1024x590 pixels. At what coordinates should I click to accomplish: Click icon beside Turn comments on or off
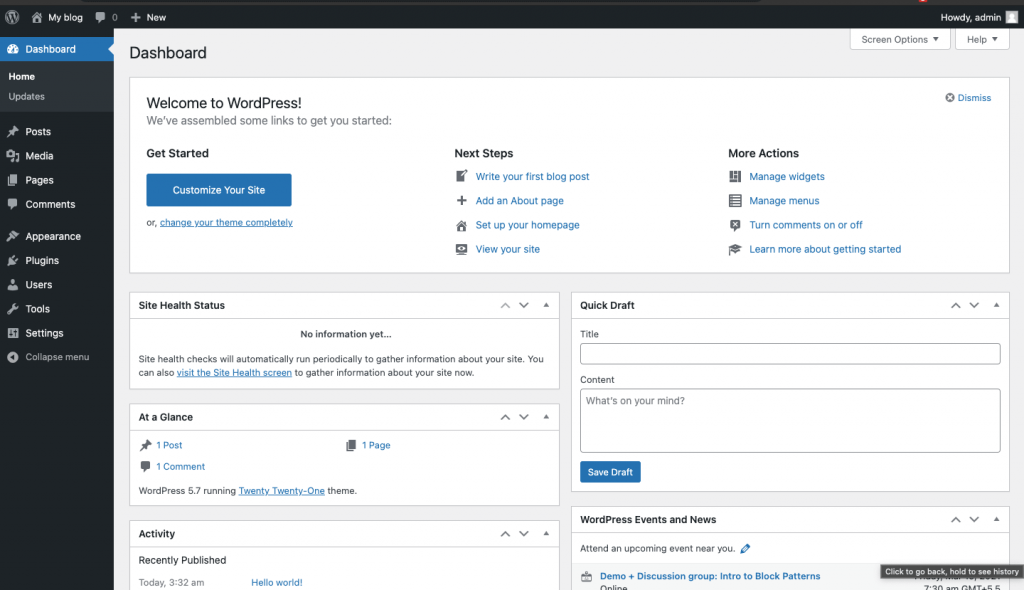pyautogui.click(x=735, y=225)
